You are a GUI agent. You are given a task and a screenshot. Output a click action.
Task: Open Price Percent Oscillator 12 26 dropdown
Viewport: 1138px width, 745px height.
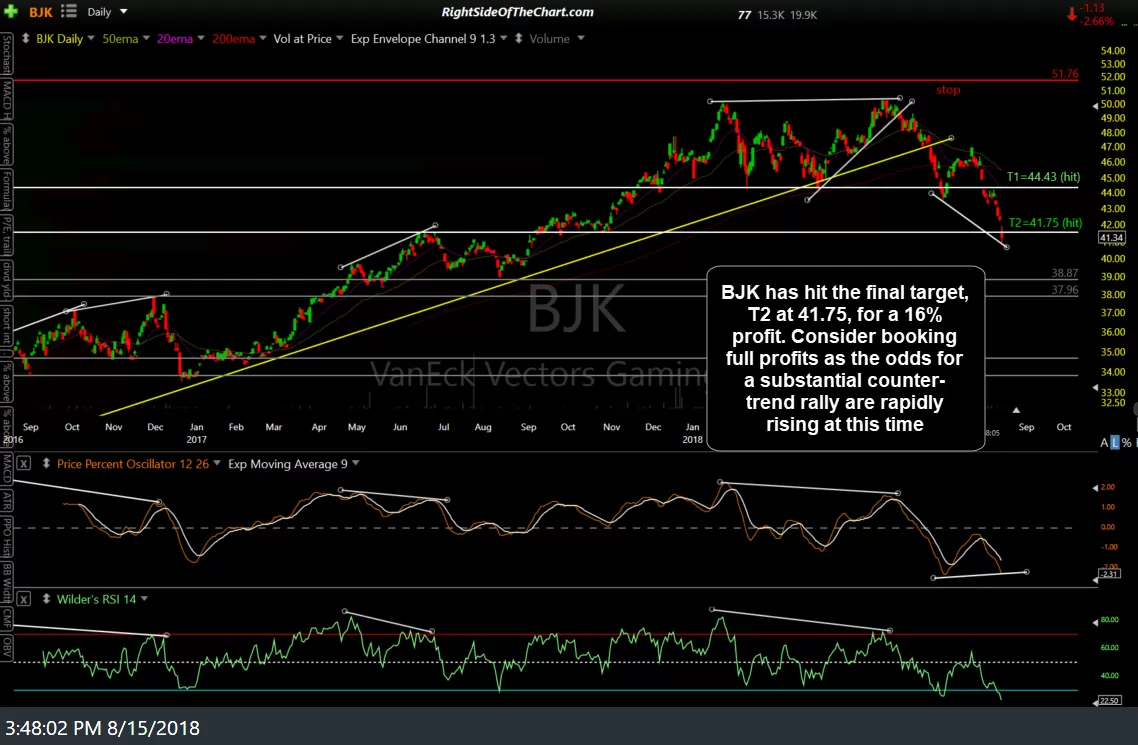tap(216, 463)
